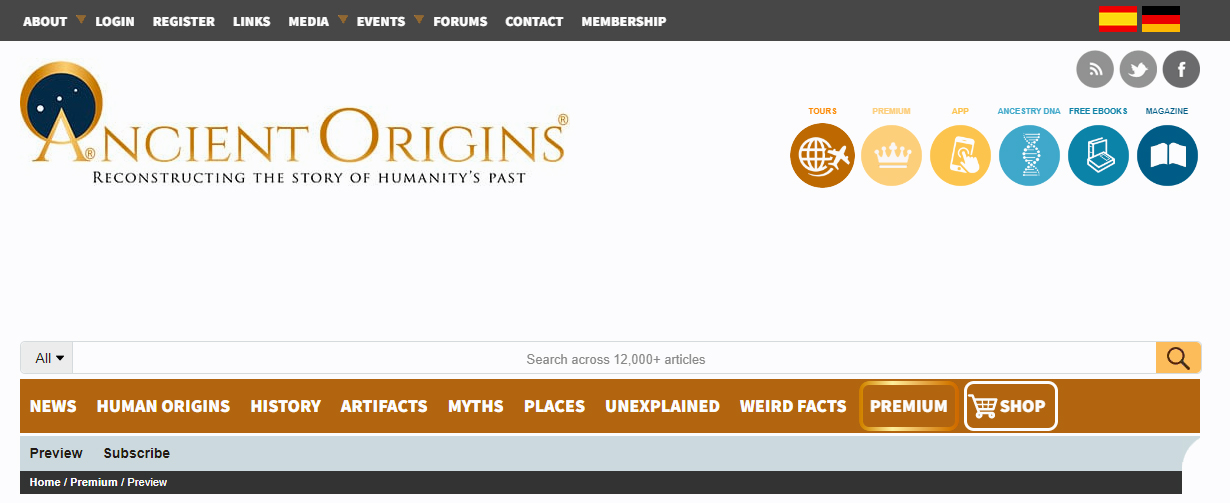The width and height of the screenshot is (1230, 503).
Task: Select the Ancestry DNA helix icon
Action: [1029, 156]
